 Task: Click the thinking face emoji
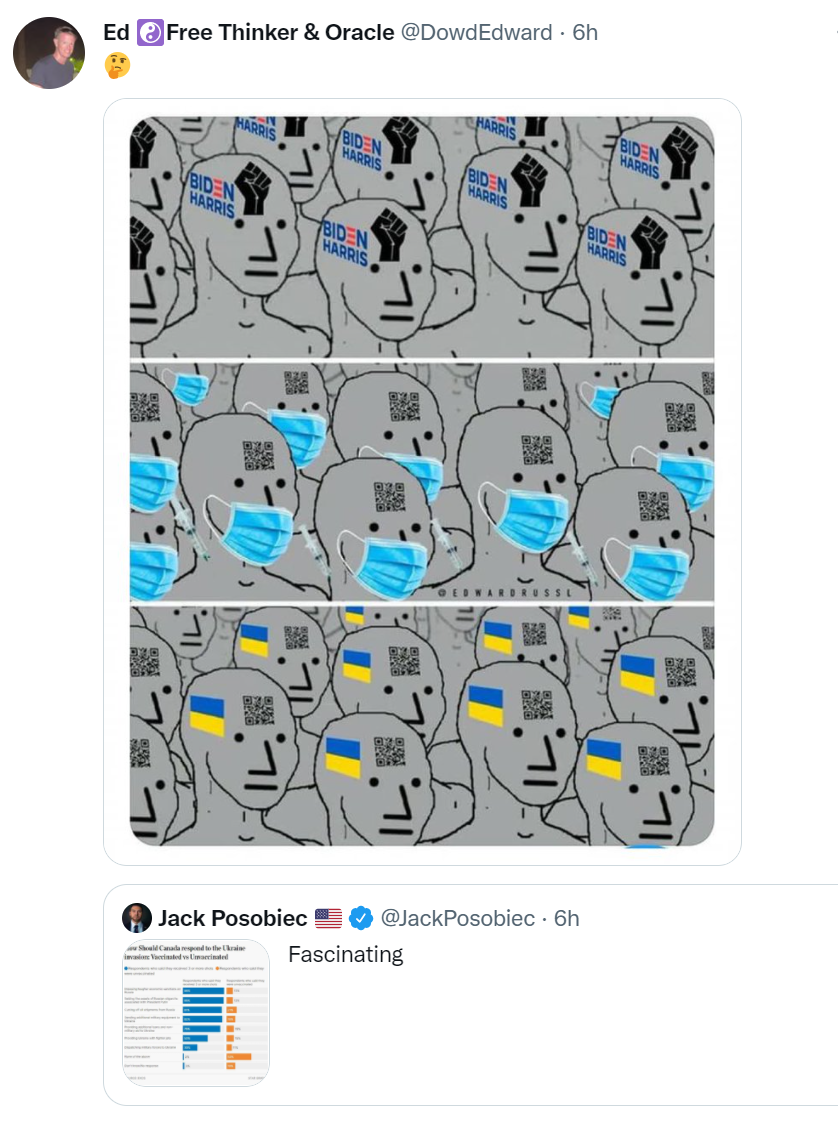117,66
